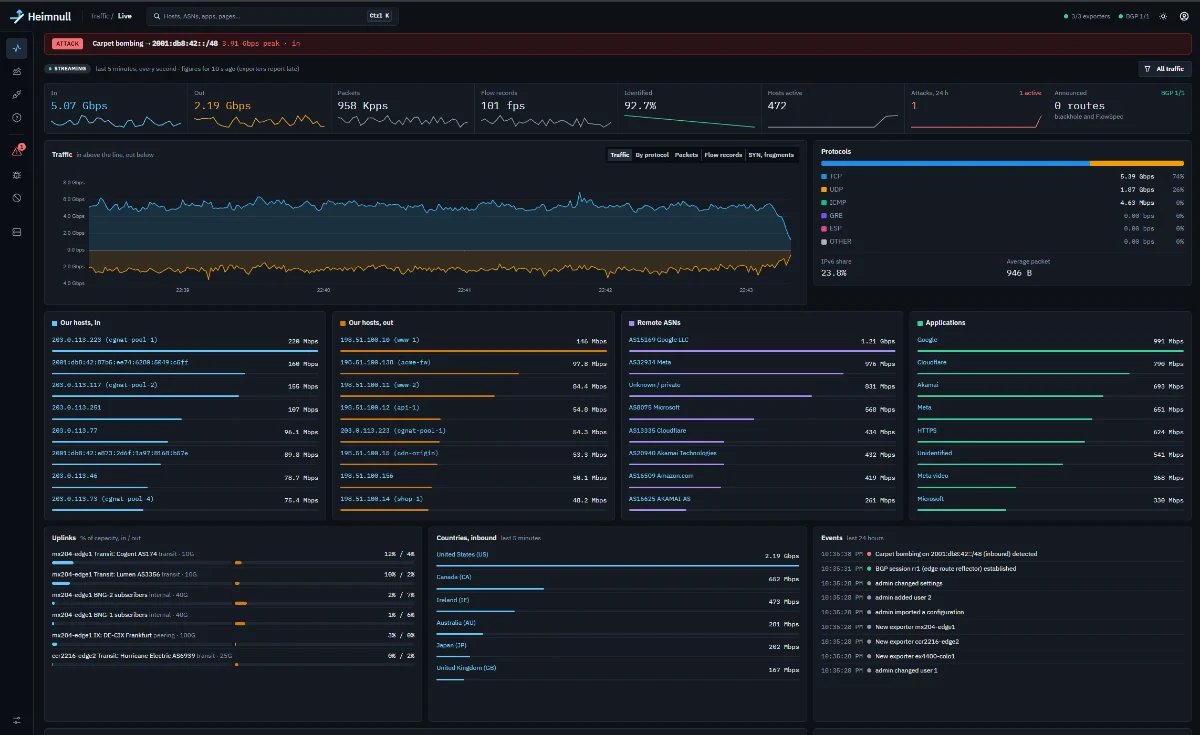Click the Ctrl K shortcut badge
The image size is (1200, 735).
(x=379, y=16)
